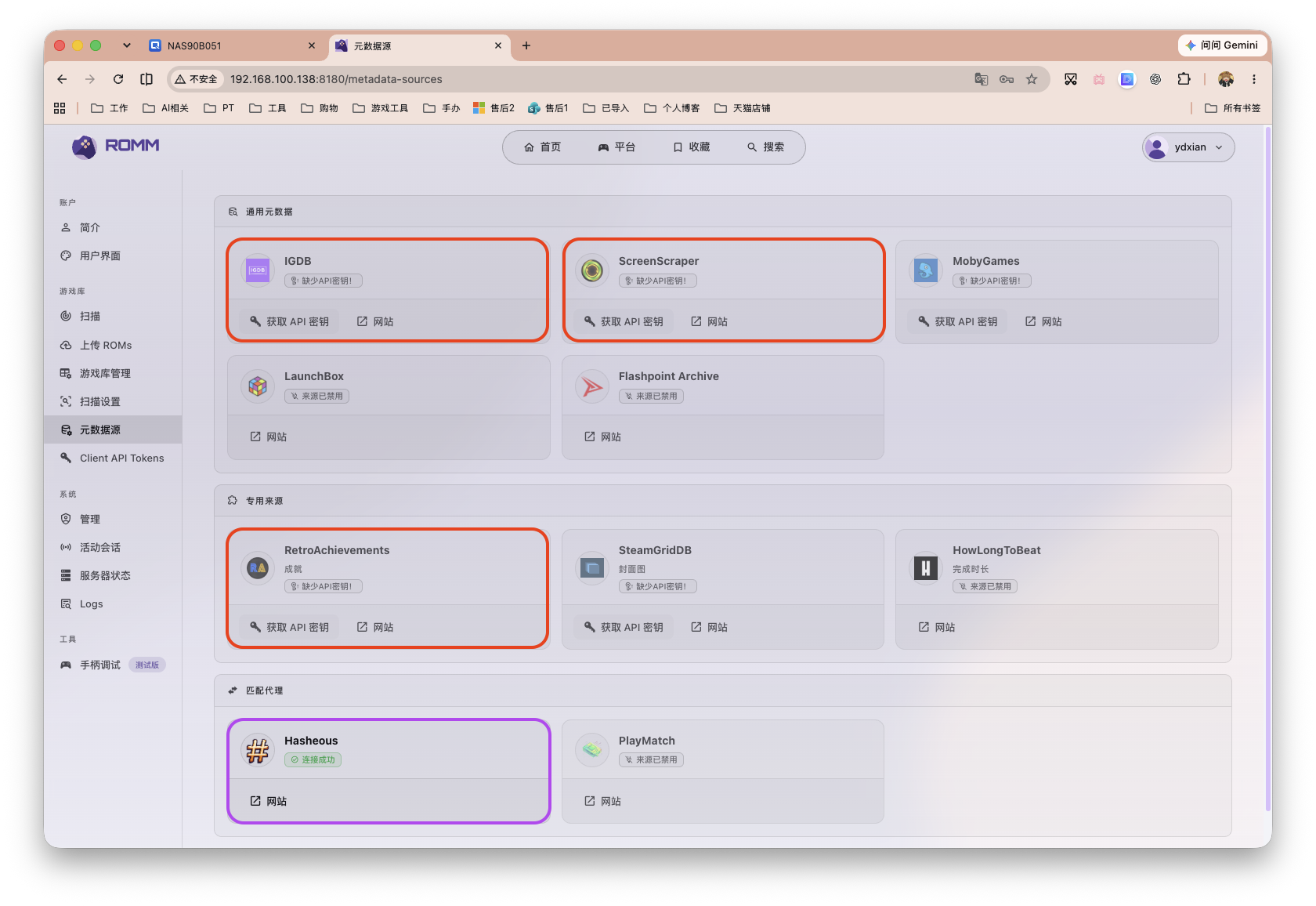
Task: Open Logs in the sidebar
Action: [113, 604]
